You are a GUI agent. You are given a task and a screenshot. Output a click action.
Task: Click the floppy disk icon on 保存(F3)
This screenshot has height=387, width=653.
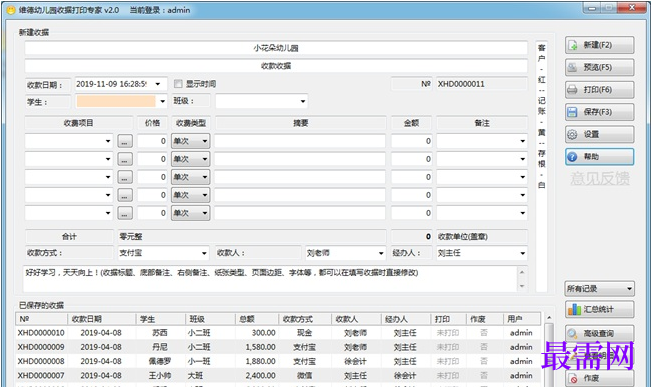[573, 112]
